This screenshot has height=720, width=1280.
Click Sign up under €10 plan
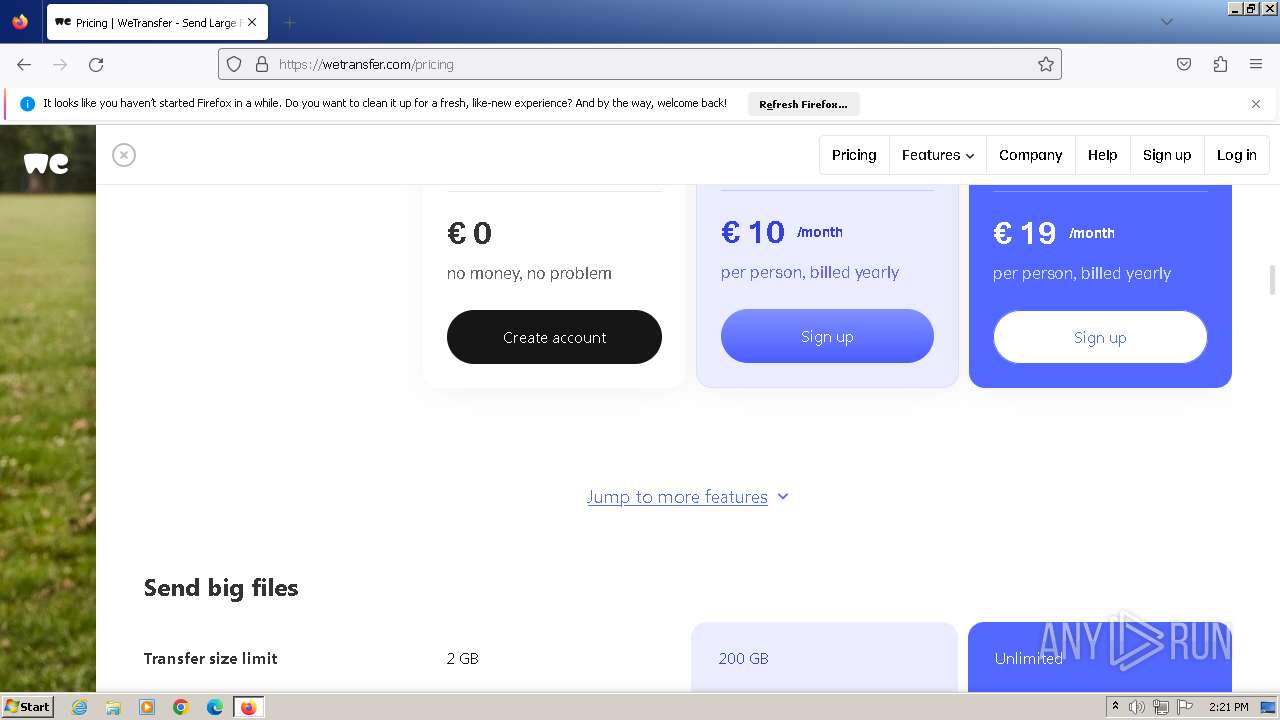pos(827,336)
